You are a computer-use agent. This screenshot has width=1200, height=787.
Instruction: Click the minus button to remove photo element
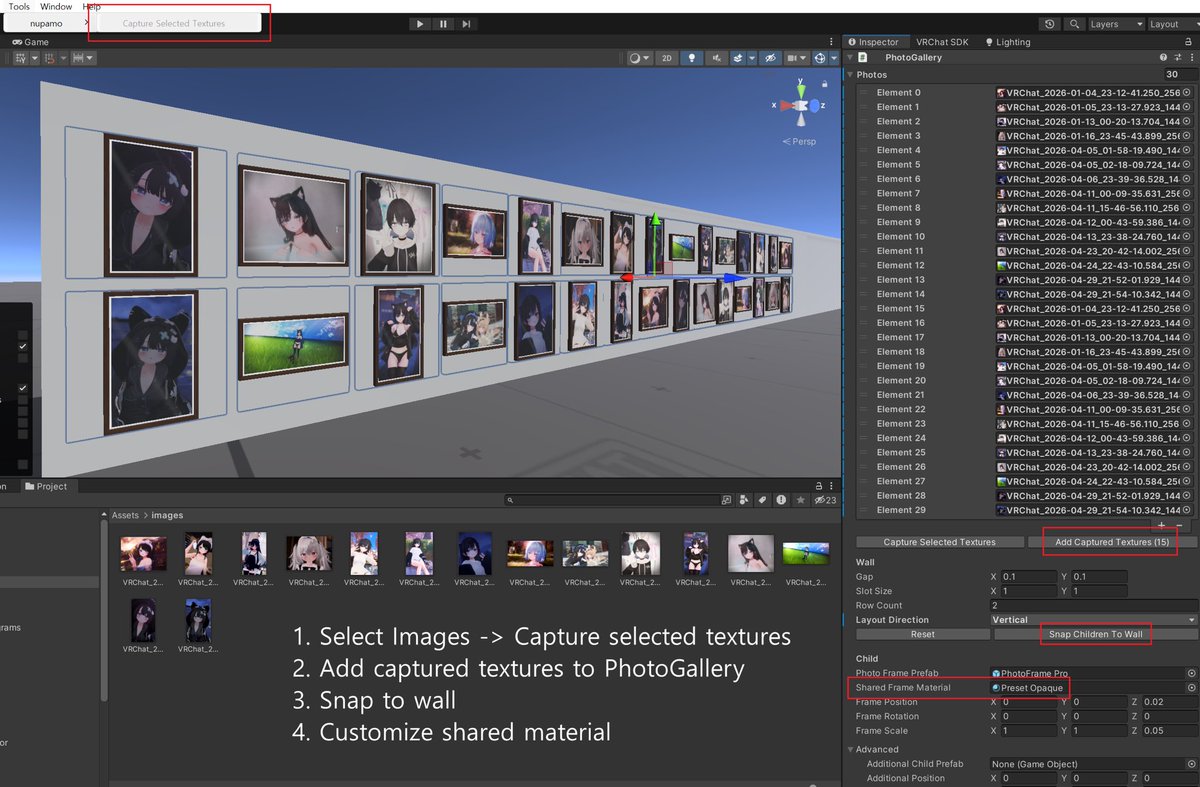pyautogui.click(x=1180, y=525)
